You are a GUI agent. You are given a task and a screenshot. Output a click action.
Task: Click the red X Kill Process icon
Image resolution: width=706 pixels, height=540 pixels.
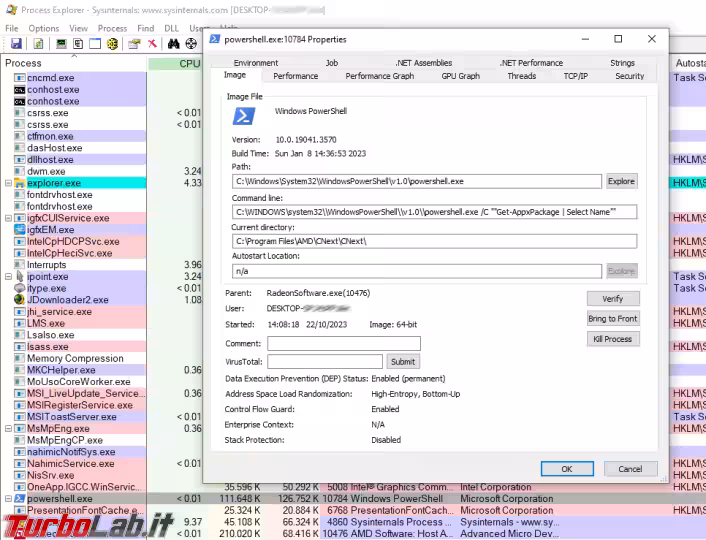click(x=152, y=44)
